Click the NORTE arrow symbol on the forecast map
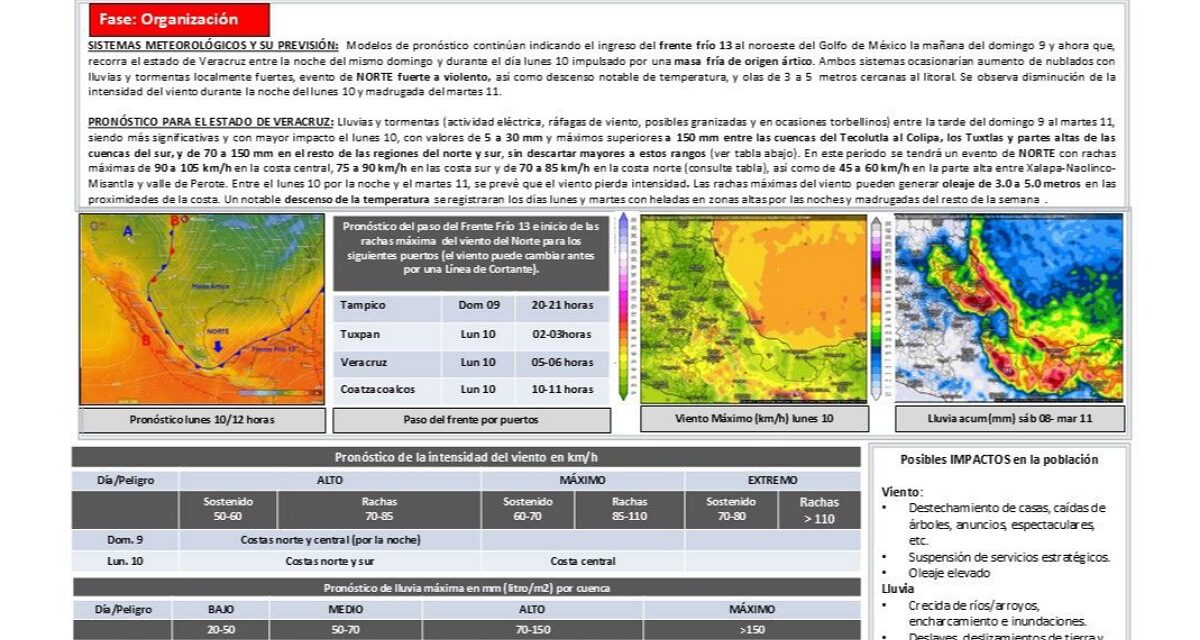The width and height of the screenshot is (1200, 640). coord(218,346)
